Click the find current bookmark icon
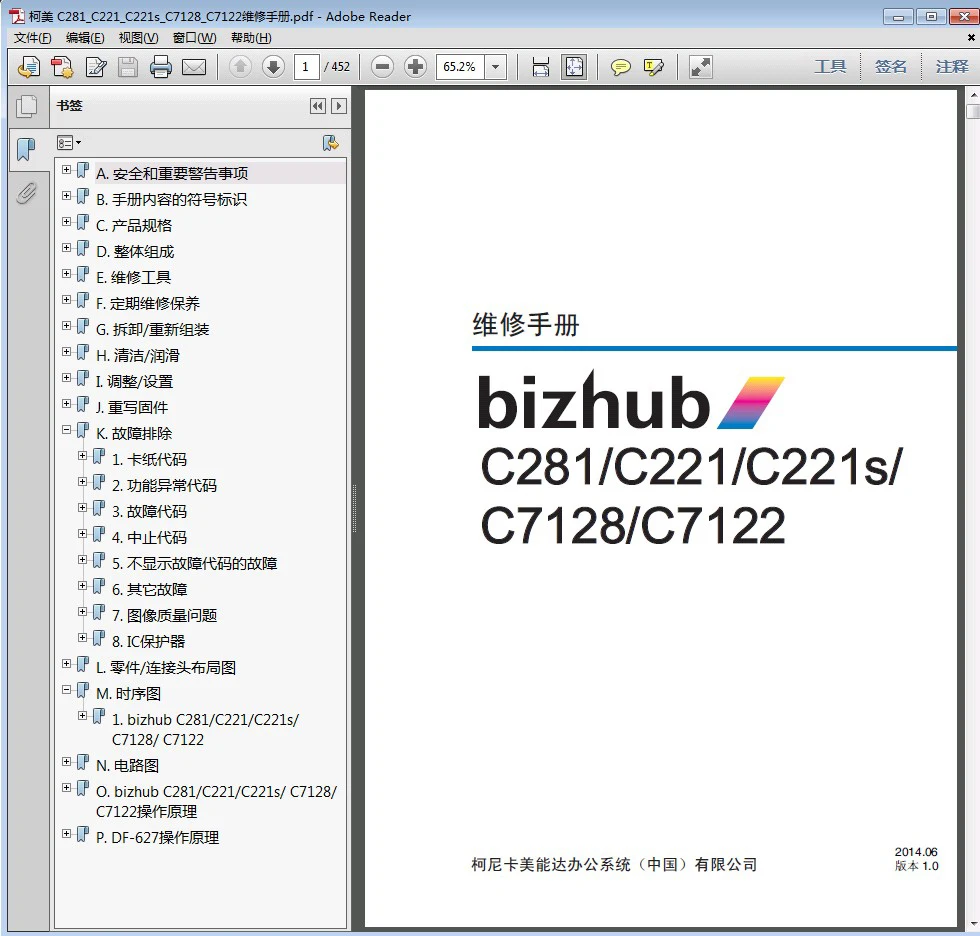 click(331, 143)
